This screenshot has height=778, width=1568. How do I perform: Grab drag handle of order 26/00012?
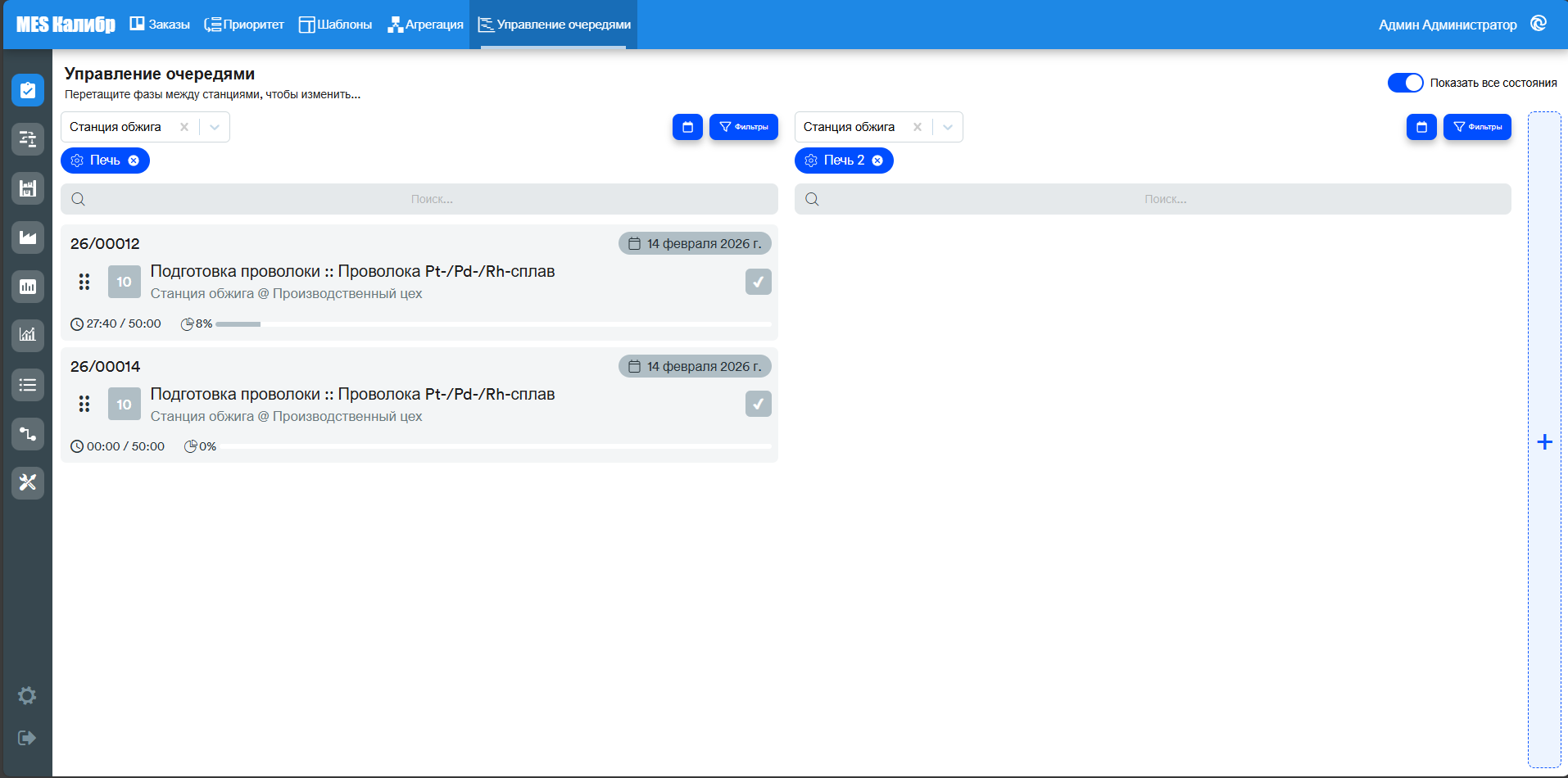click(x=84, y=282)
